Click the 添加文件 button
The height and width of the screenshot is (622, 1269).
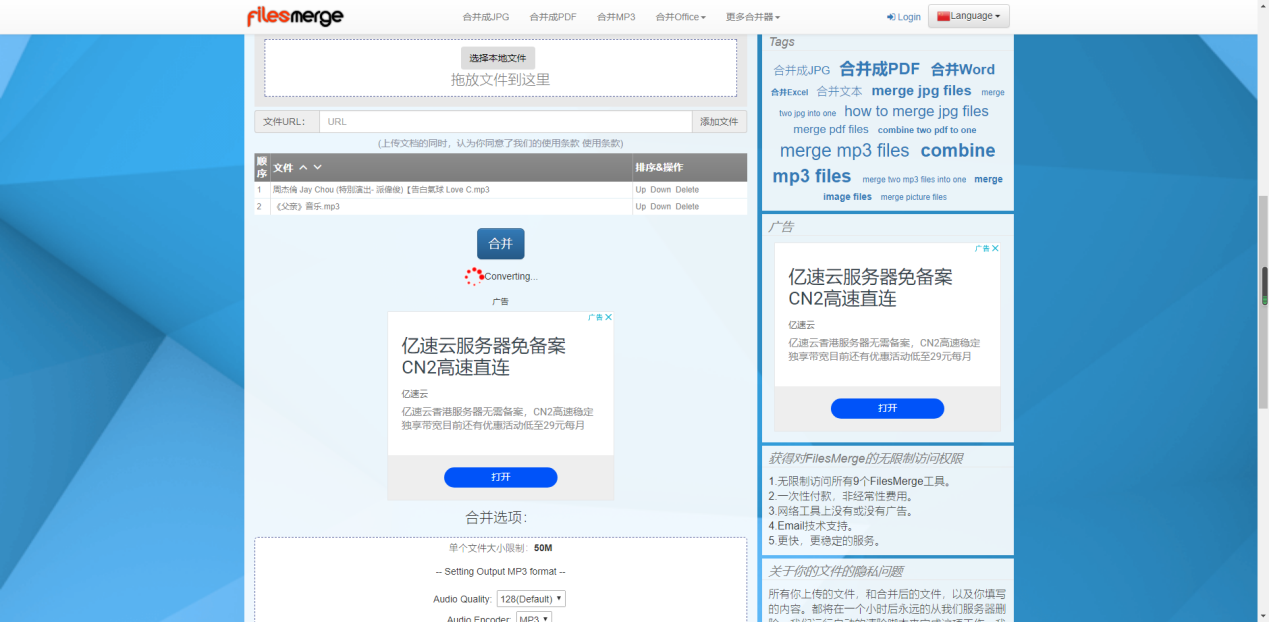pos(719,121)
